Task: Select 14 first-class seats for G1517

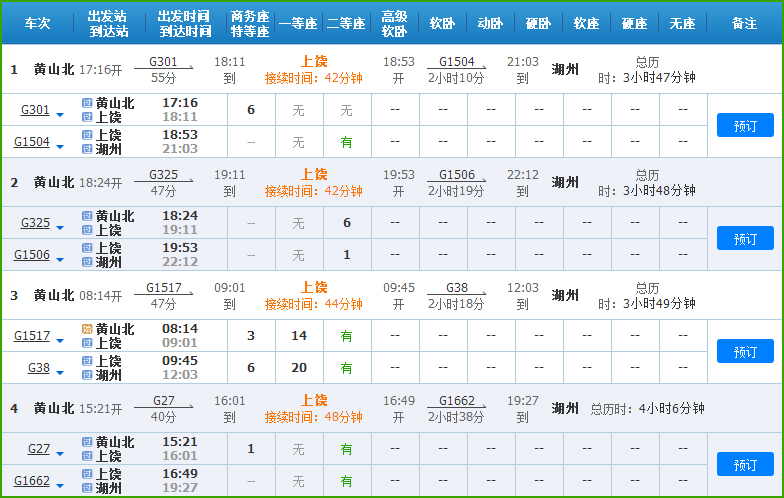Action: click(298, 336)
